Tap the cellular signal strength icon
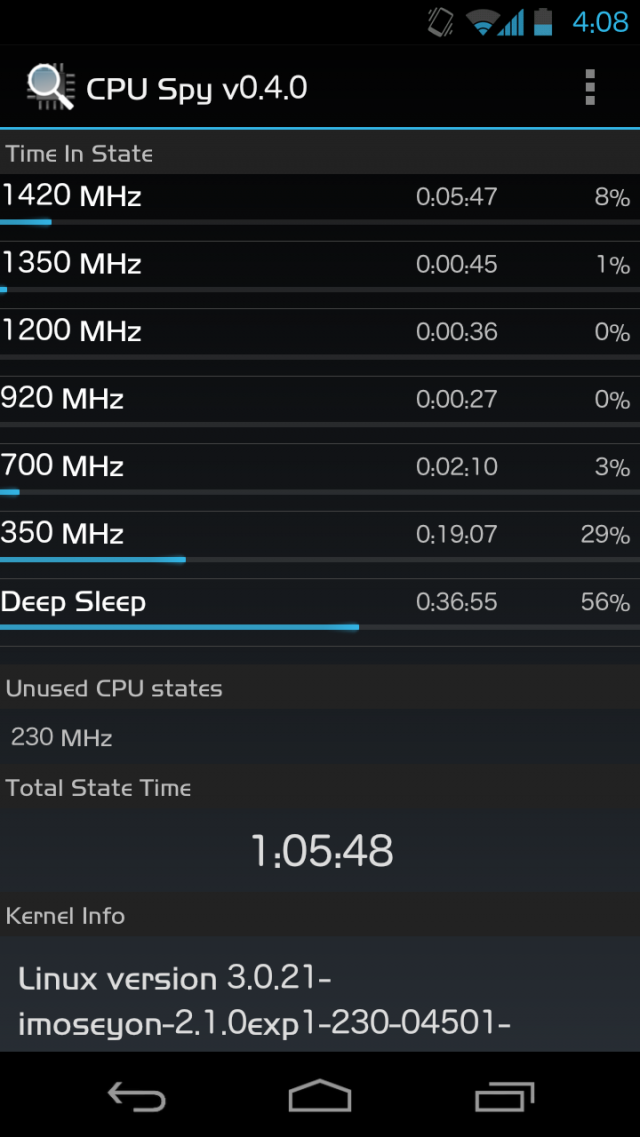This screenshot has width=640, height=1138. pos(511,22)
